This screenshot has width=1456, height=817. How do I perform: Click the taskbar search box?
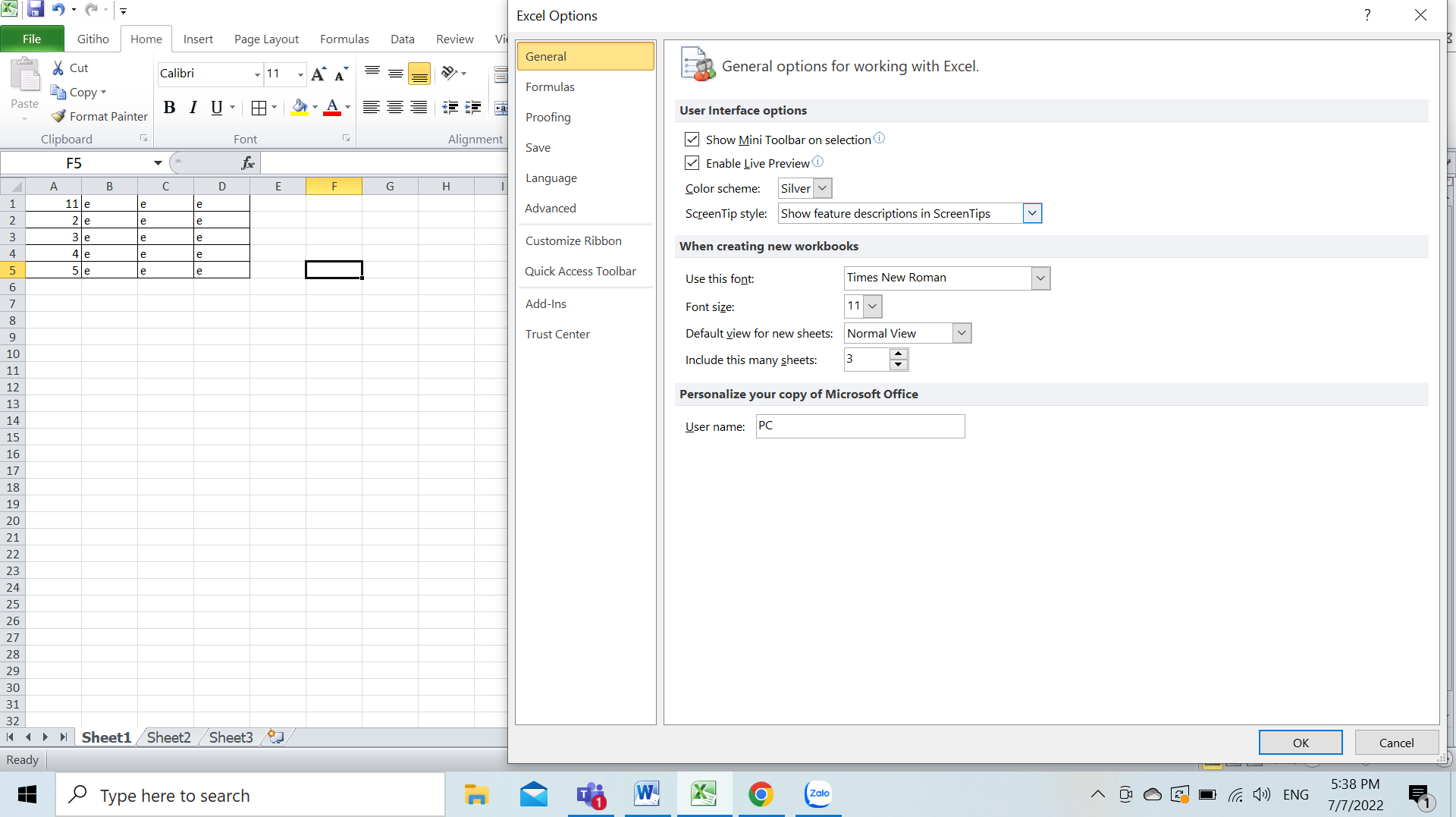(250, 795)
